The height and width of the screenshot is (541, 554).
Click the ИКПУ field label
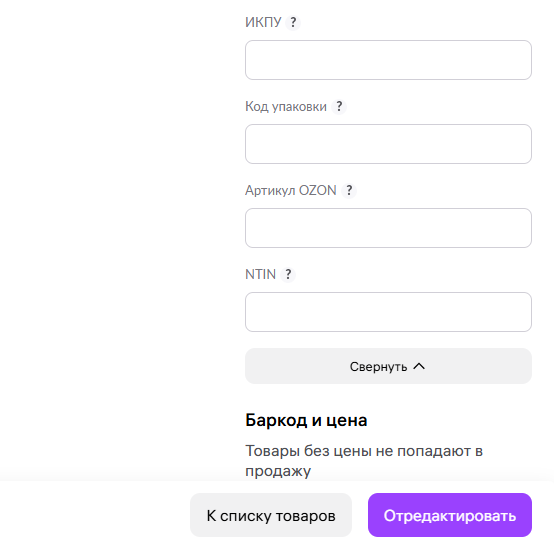(263, 22)
